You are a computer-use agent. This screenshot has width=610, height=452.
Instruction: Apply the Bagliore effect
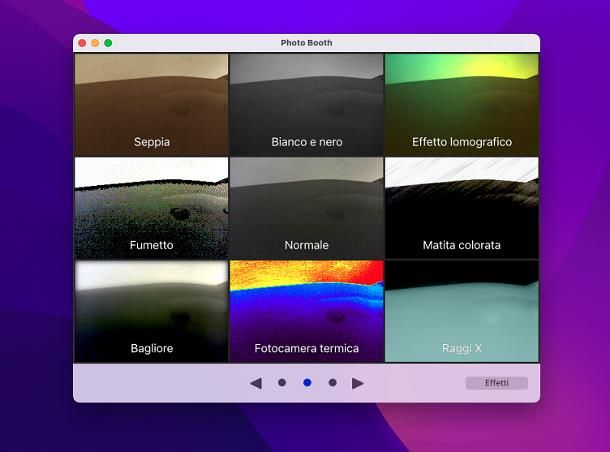[151, 311]
